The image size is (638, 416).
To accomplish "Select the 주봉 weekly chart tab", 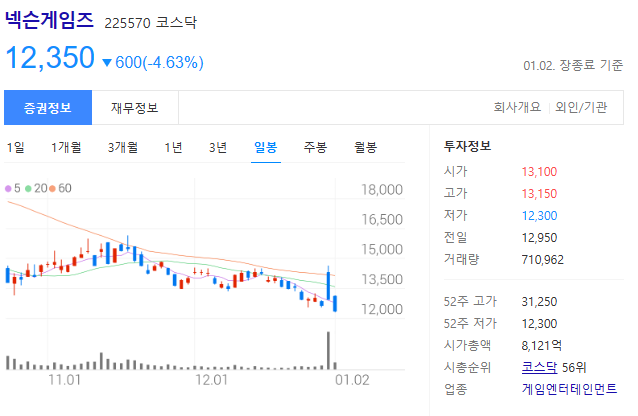I will pos(315,147).
